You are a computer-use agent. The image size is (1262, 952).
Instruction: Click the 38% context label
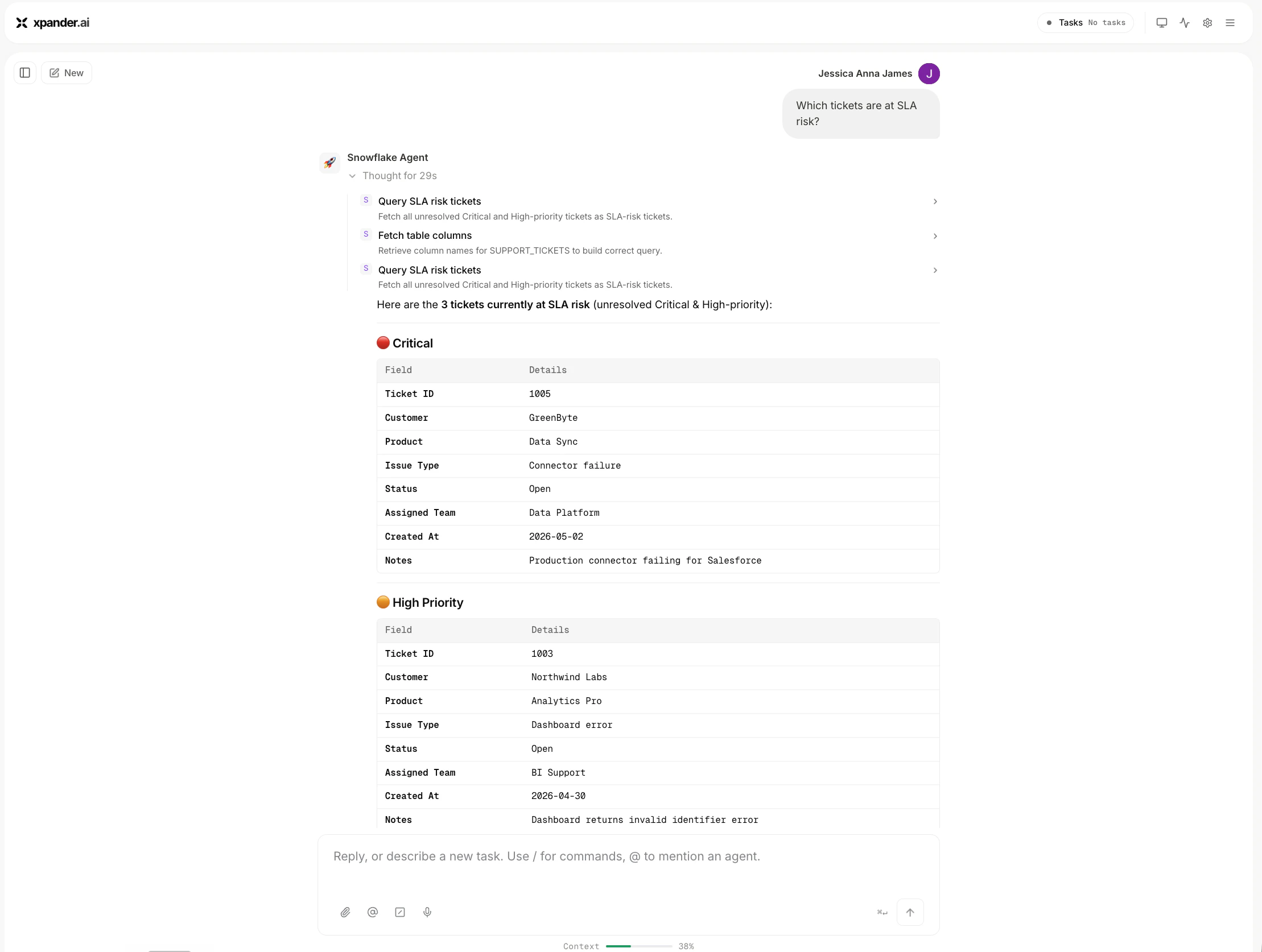686,946
